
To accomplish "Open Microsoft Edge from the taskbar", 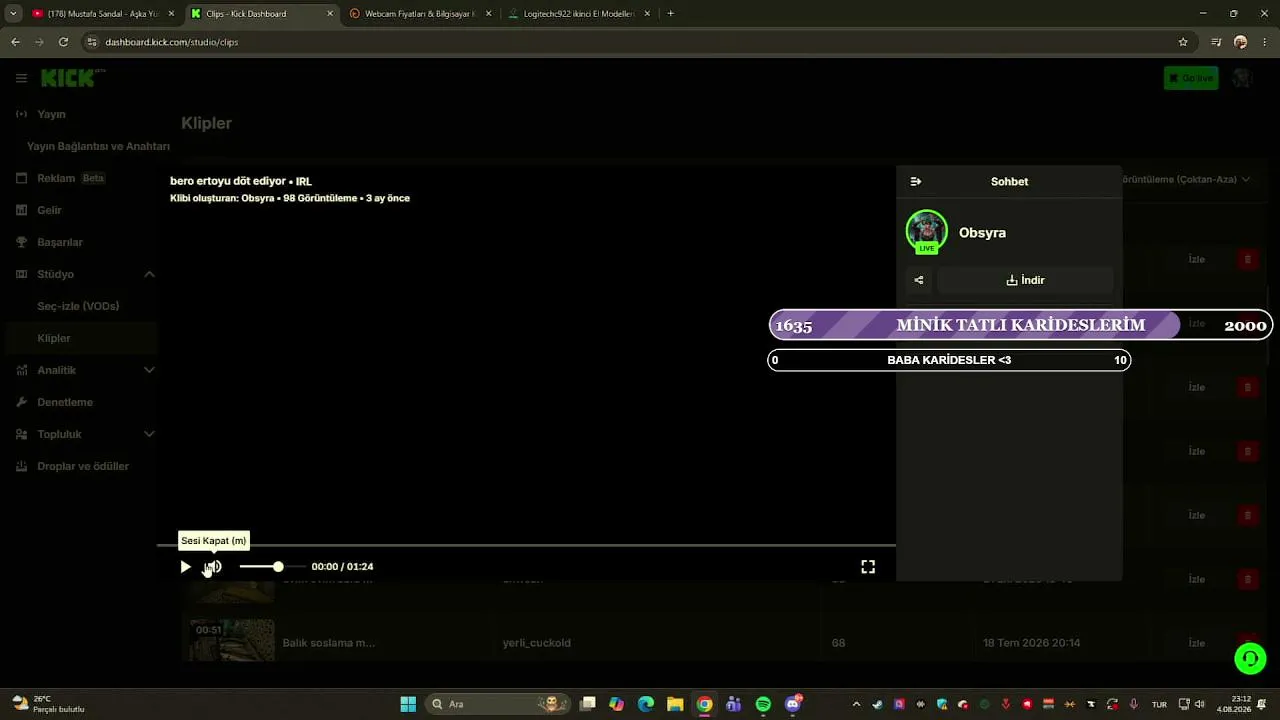I will coord(646,704).
